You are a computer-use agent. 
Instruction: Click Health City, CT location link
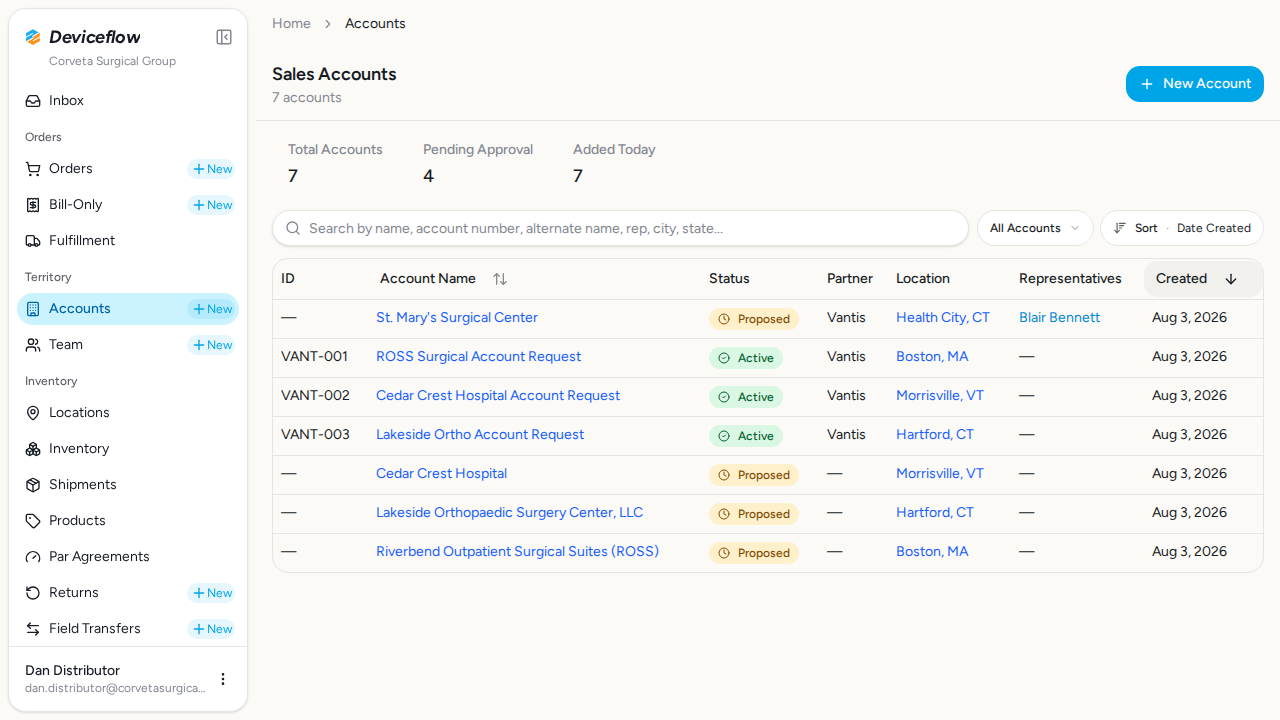(x=943, y=318)
